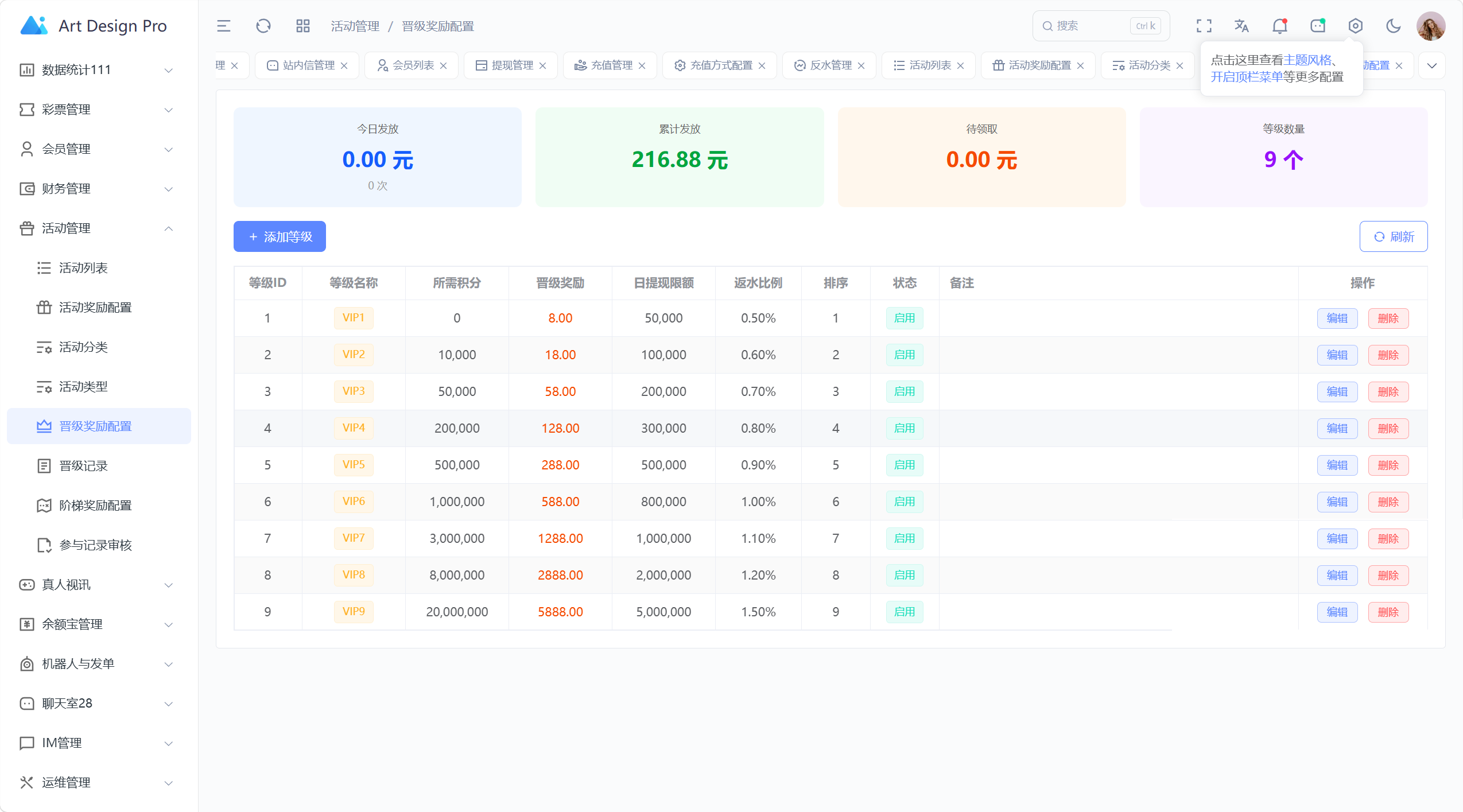Open the language switch icon
The width and height of the screenshot is (1463, 812).
pyautogui.click(x=1241, y=26)
